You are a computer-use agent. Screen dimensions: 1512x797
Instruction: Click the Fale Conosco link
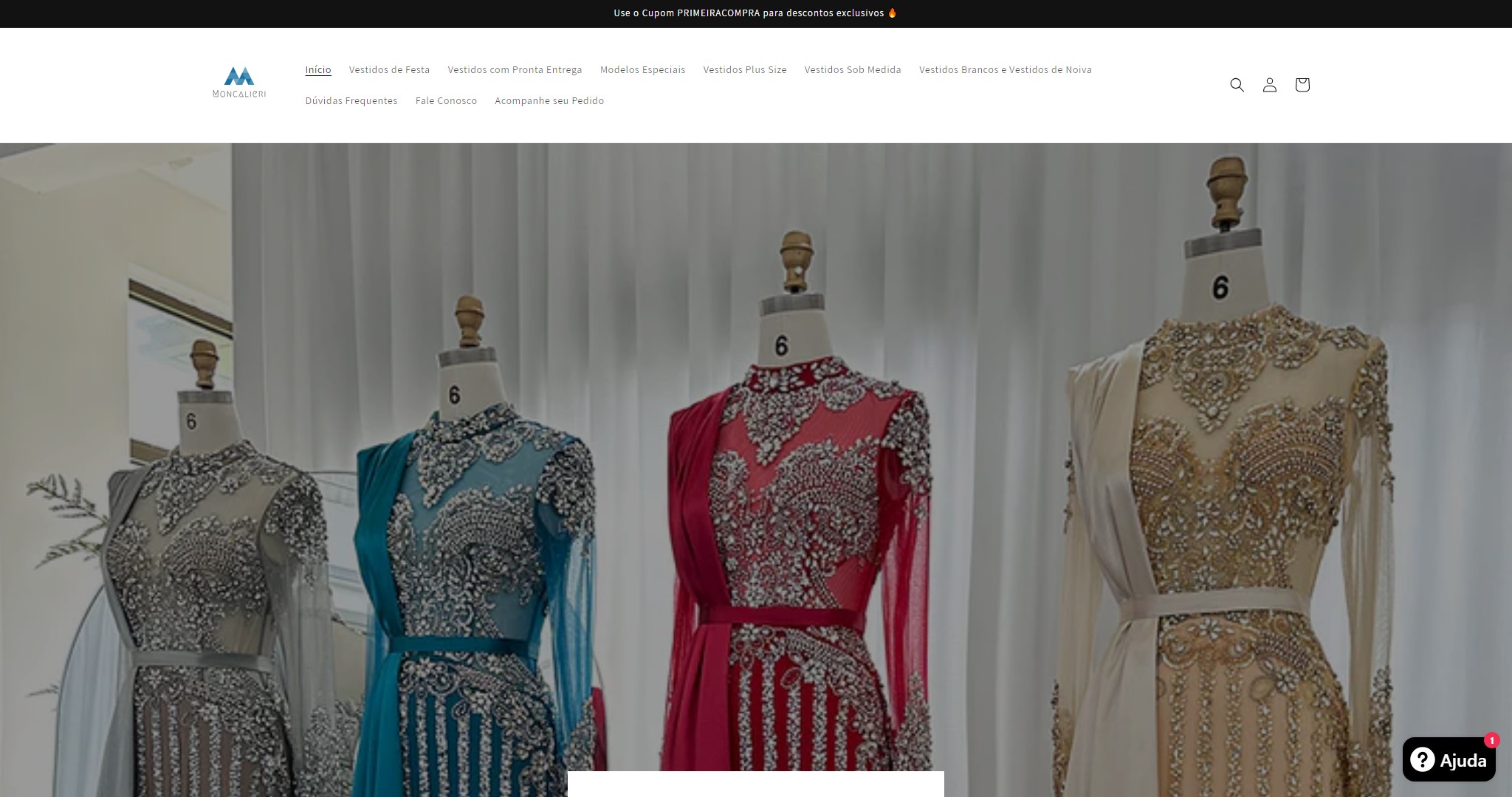[x=446, y=100]
